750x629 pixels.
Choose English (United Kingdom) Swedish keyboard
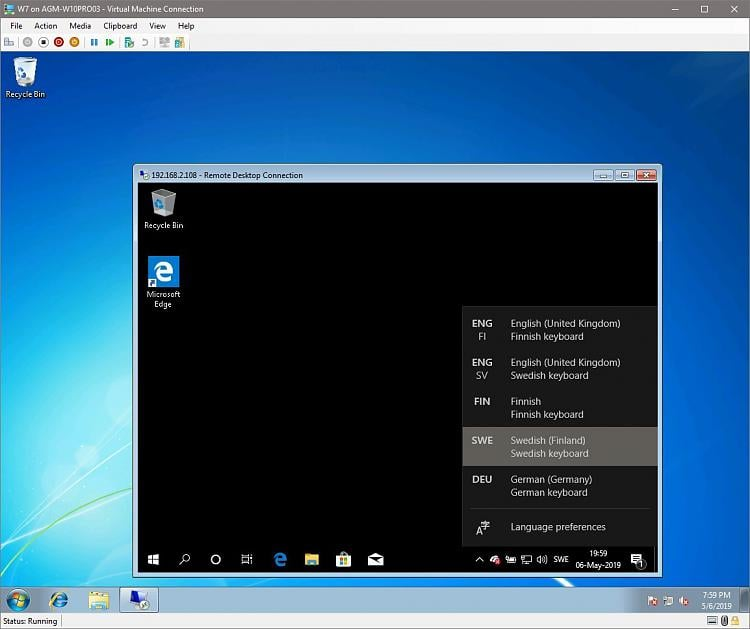tap(560, 369)
